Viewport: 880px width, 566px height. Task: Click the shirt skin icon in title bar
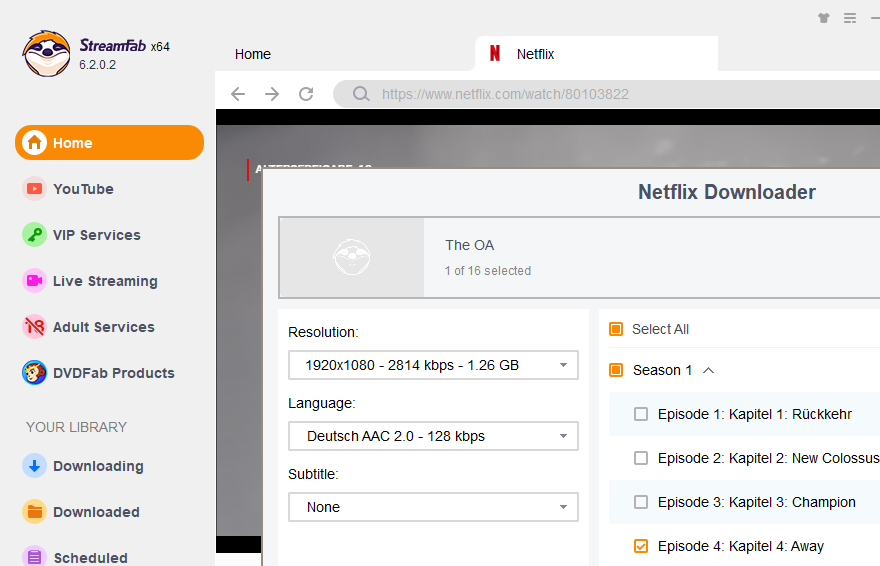pos(823,18)
